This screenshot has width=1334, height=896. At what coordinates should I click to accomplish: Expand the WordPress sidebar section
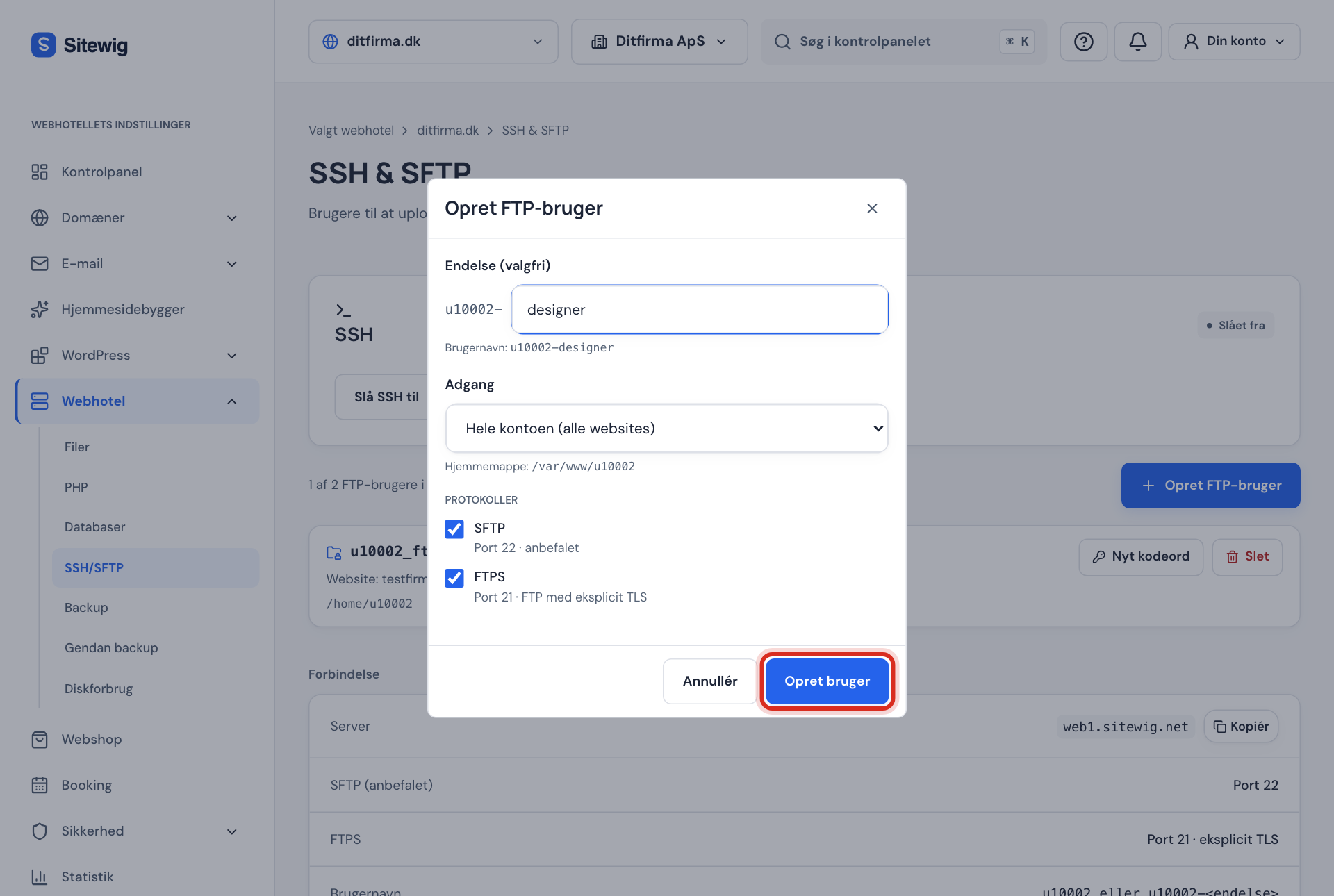click(232, 356)
